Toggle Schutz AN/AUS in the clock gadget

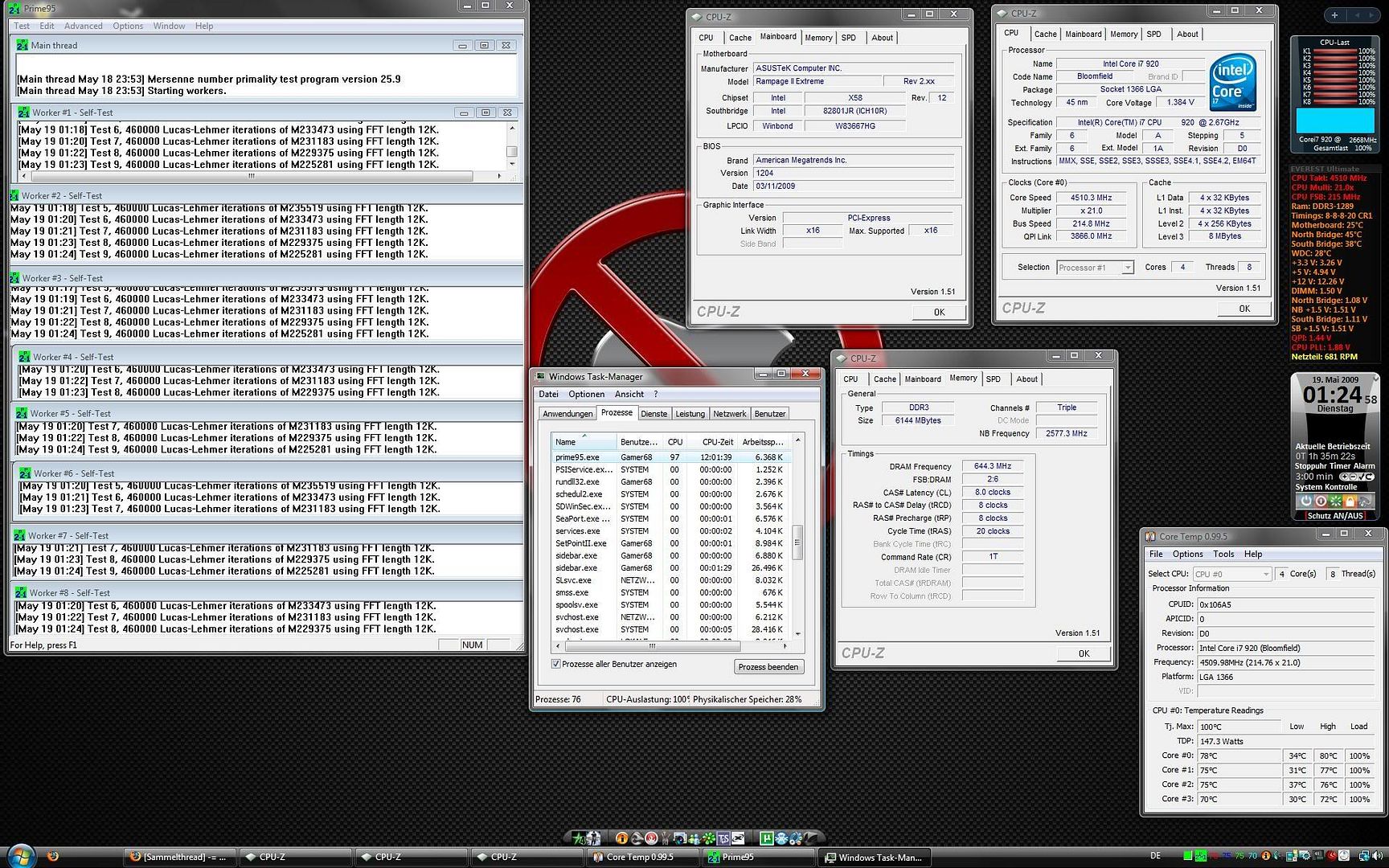point(1335,515)
